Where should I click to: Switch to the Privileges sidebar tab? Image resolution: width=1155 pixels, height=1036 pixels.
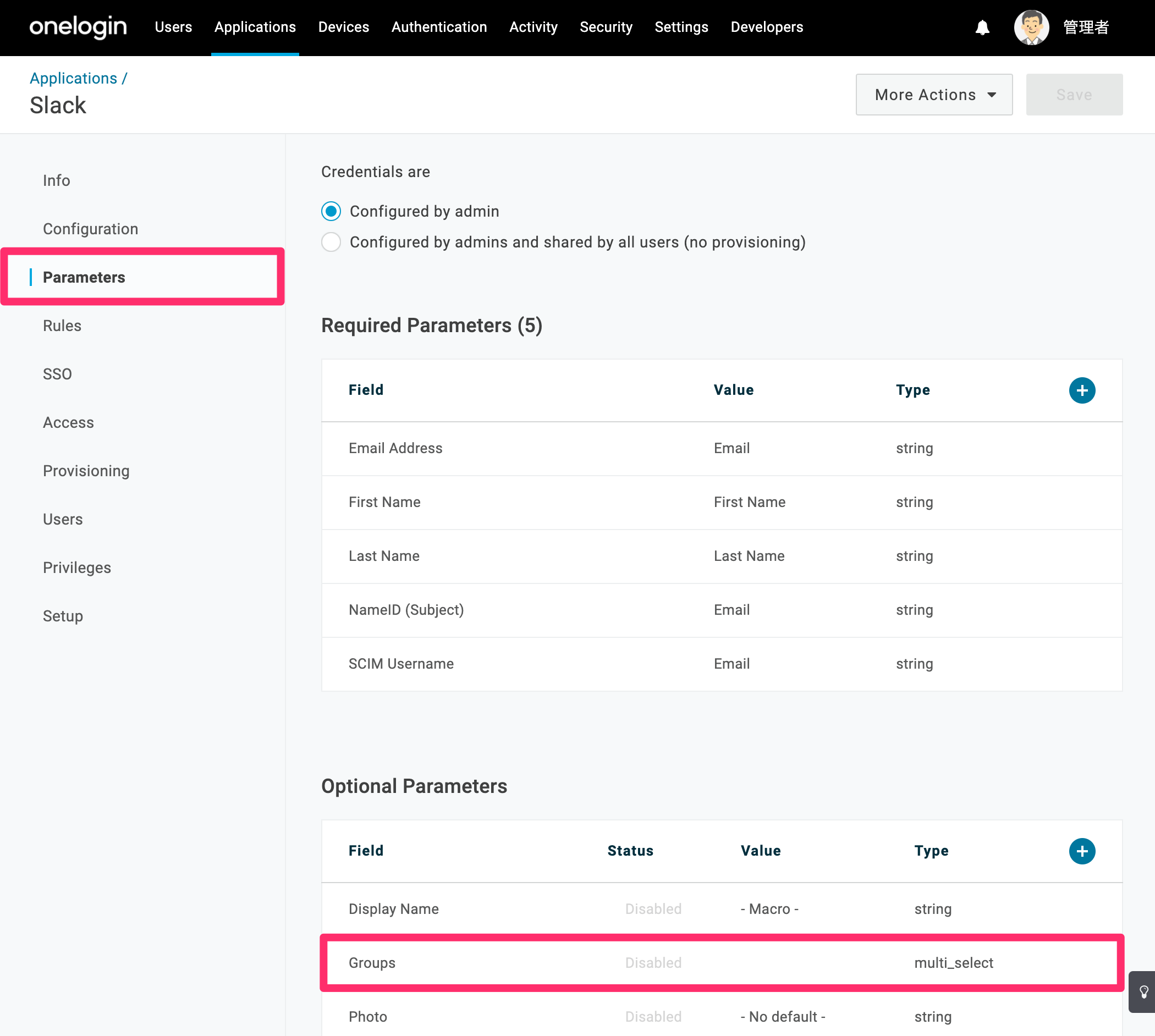coord(77,567)
